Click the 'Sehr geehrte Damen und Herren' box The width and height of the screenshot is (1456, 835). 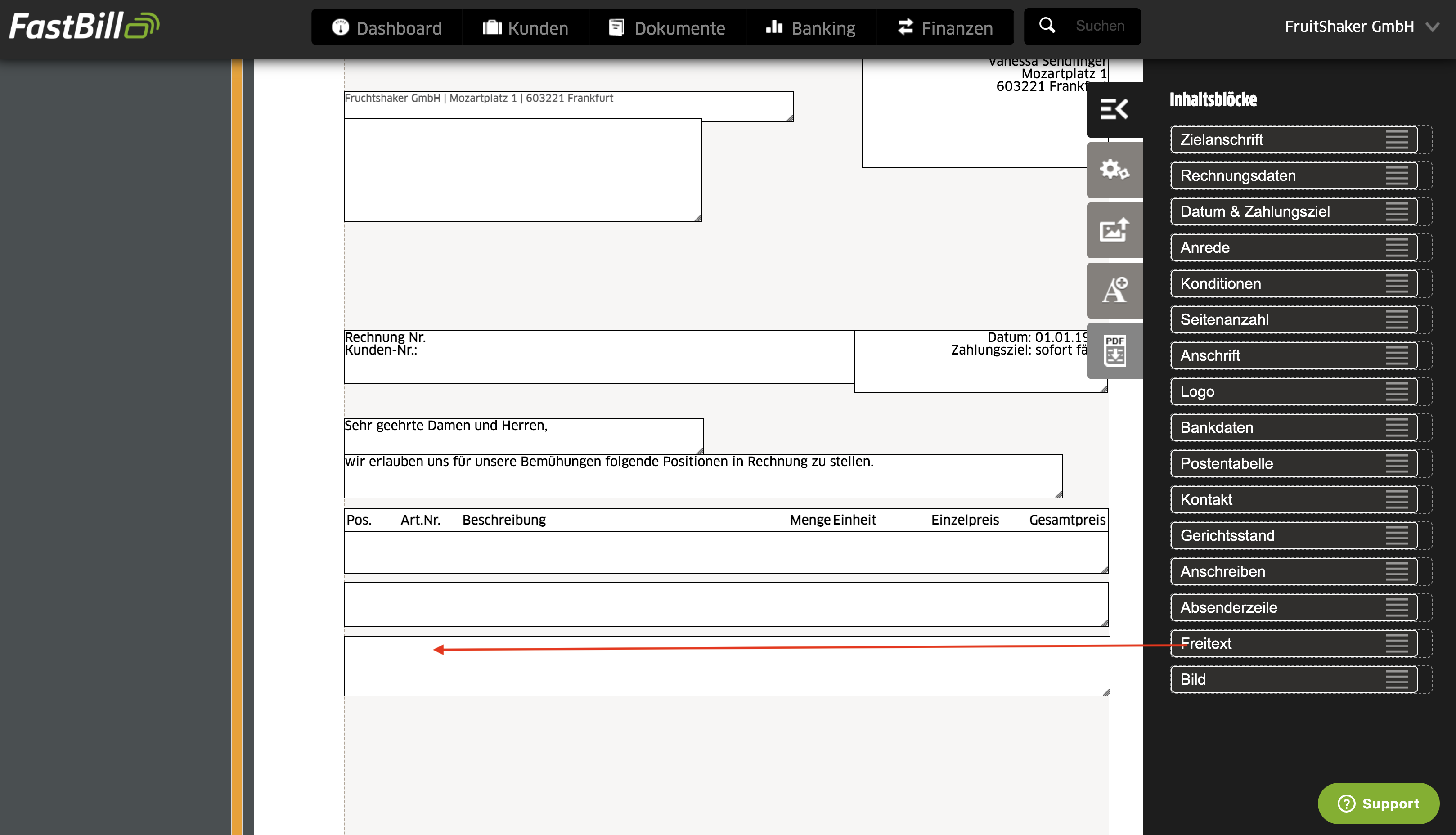(523, 436)
